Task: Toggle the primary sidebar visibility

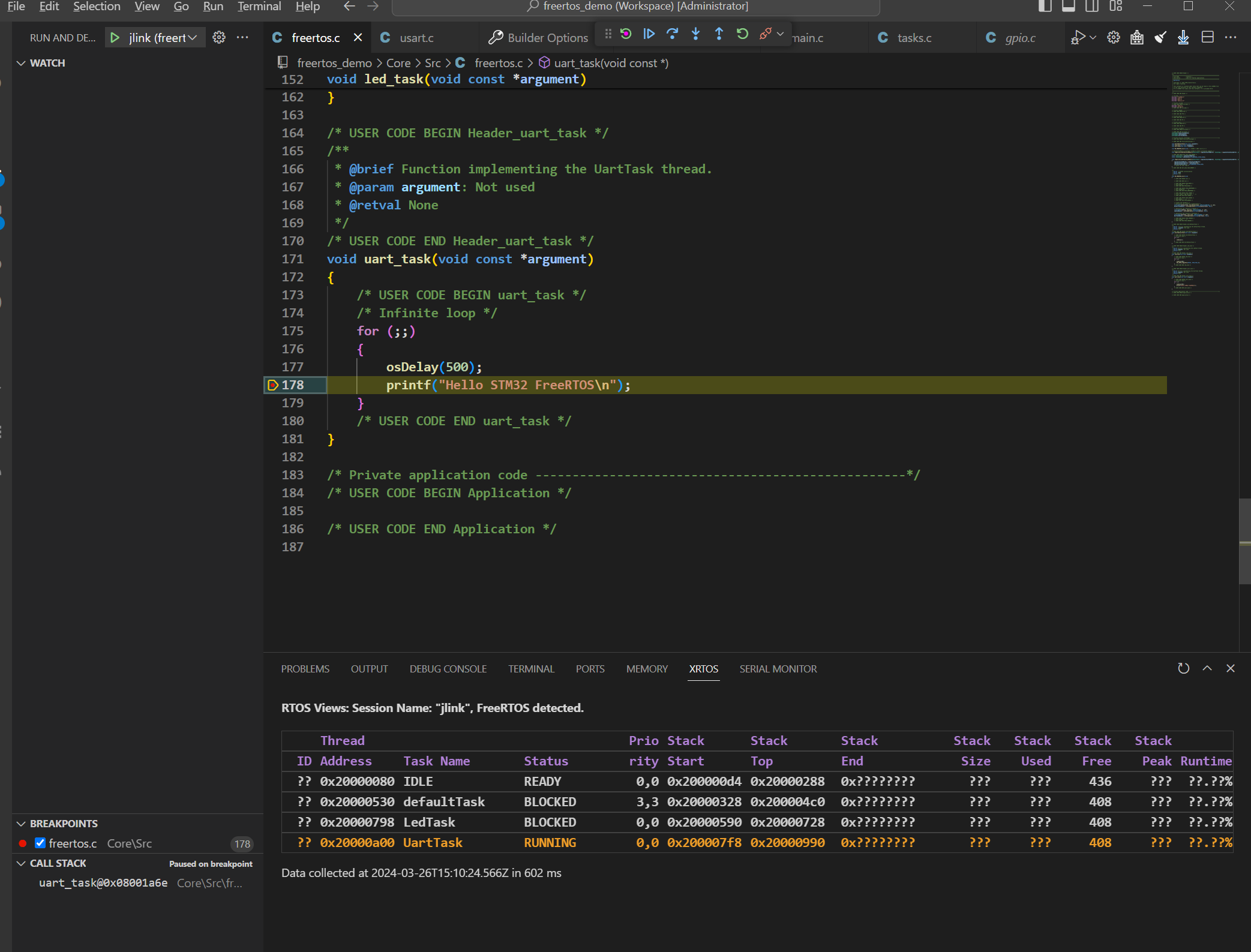Action: (1045, 7)
